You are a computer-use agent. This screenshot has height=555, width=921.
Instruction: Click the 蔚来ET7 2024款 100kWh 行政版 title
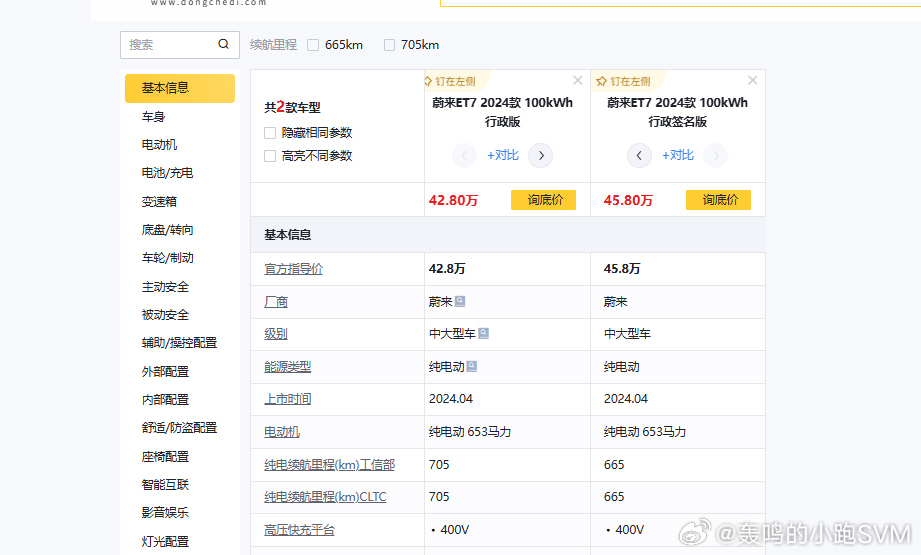coord(502,112)
